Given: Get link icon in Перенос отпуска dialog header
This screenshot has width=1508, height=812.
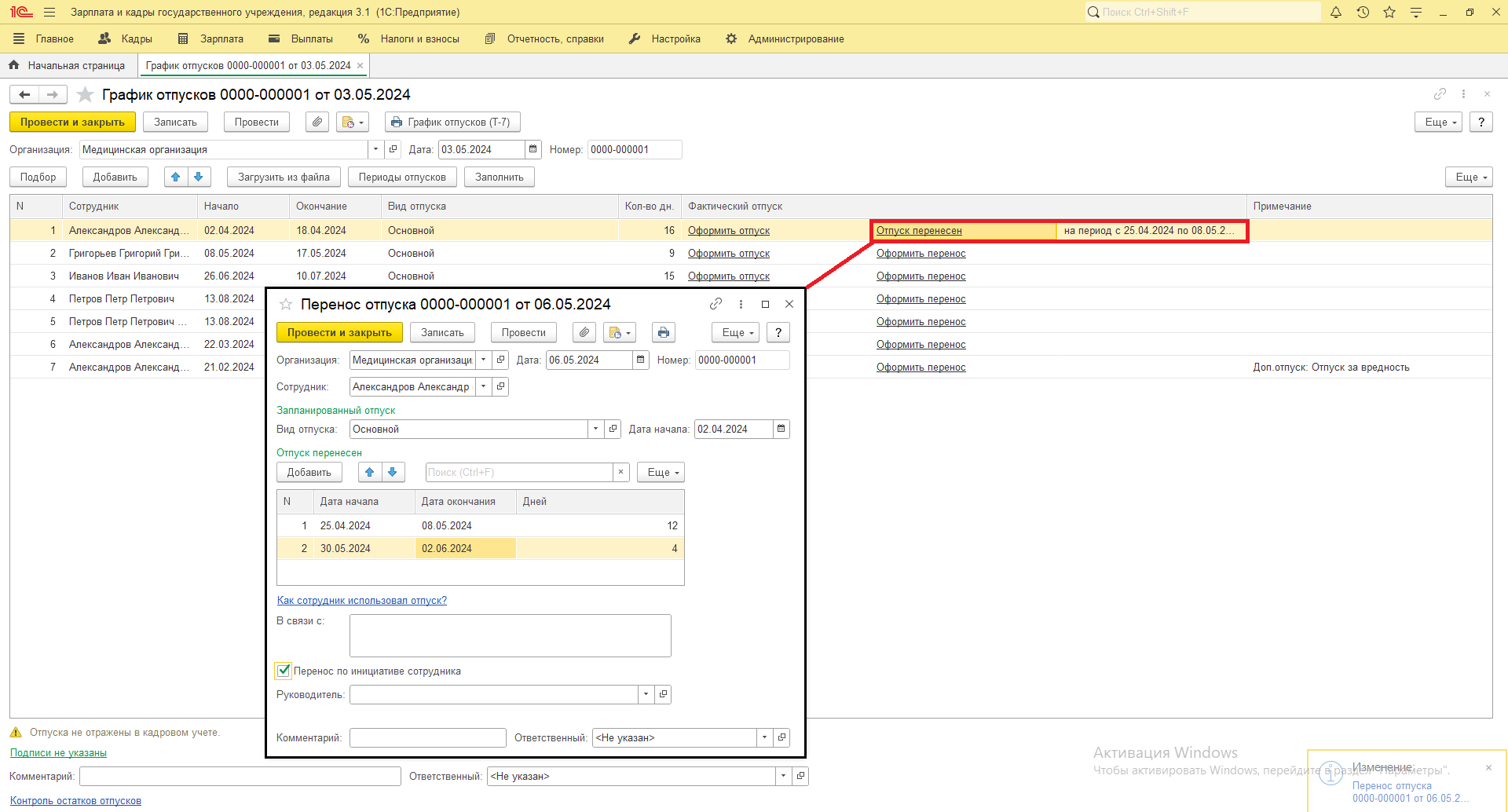Looking at the screenshot, I should click(x=716, y=305).
